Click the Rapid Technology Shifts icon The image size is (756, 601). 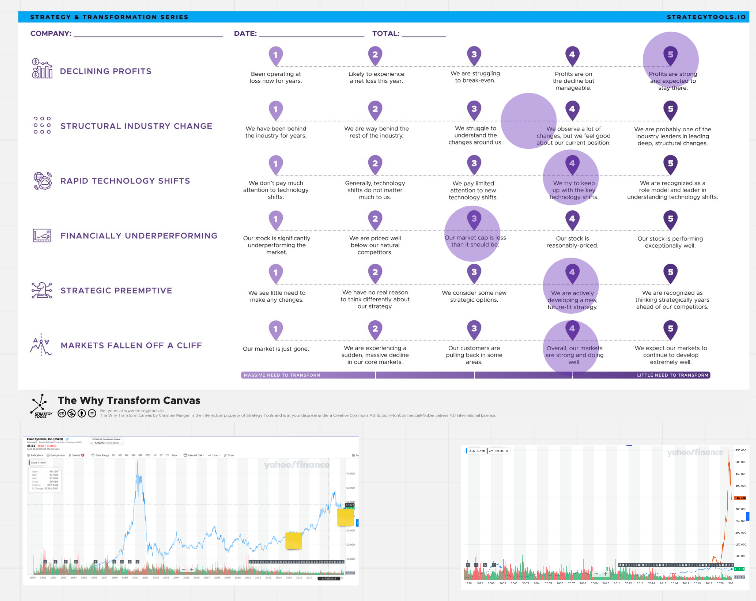(x=42, y=180)
